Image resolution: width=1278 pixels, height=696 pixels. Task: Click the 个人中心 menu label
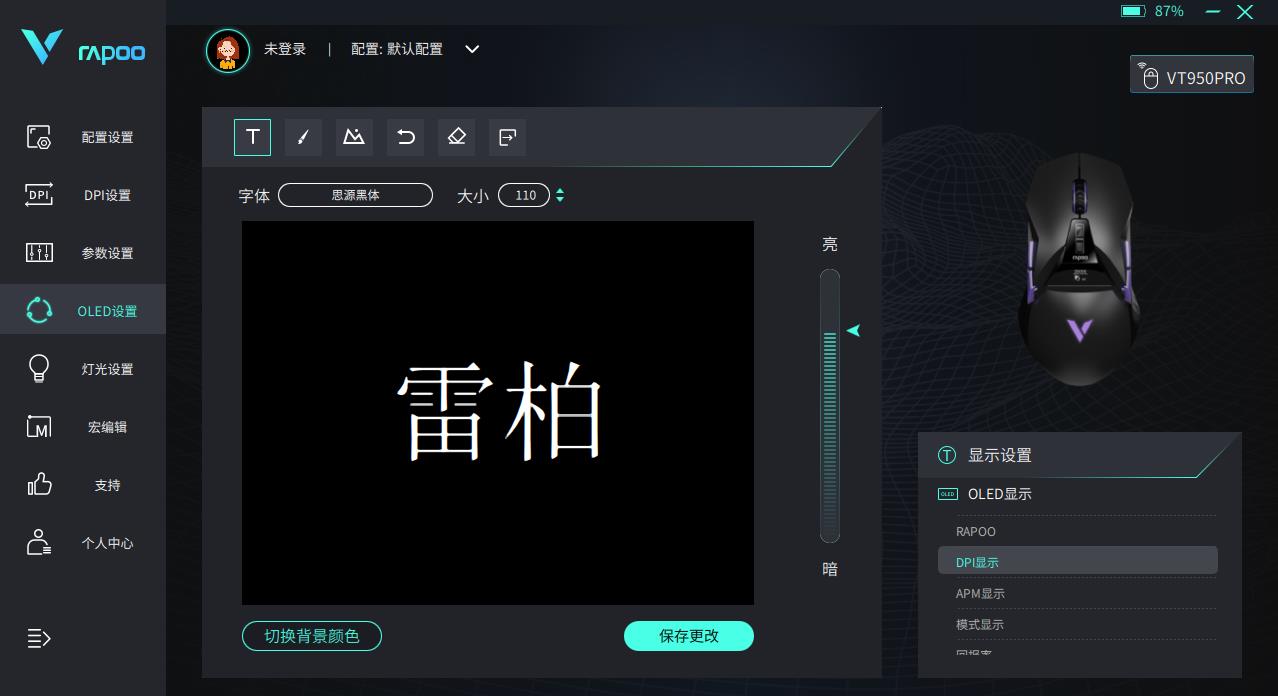(x=107, y=543)
